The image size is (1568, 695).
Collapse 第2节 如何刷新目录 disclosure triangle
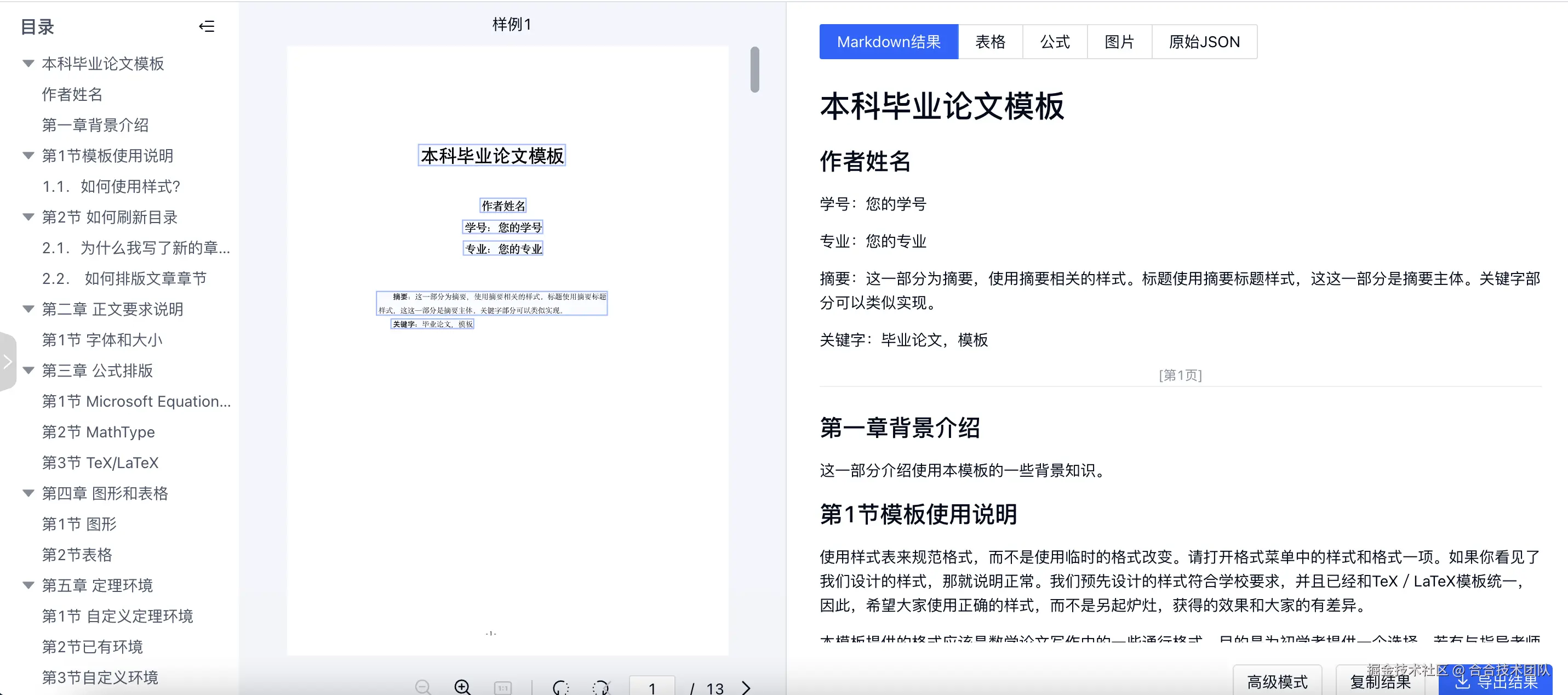[28, 217]
